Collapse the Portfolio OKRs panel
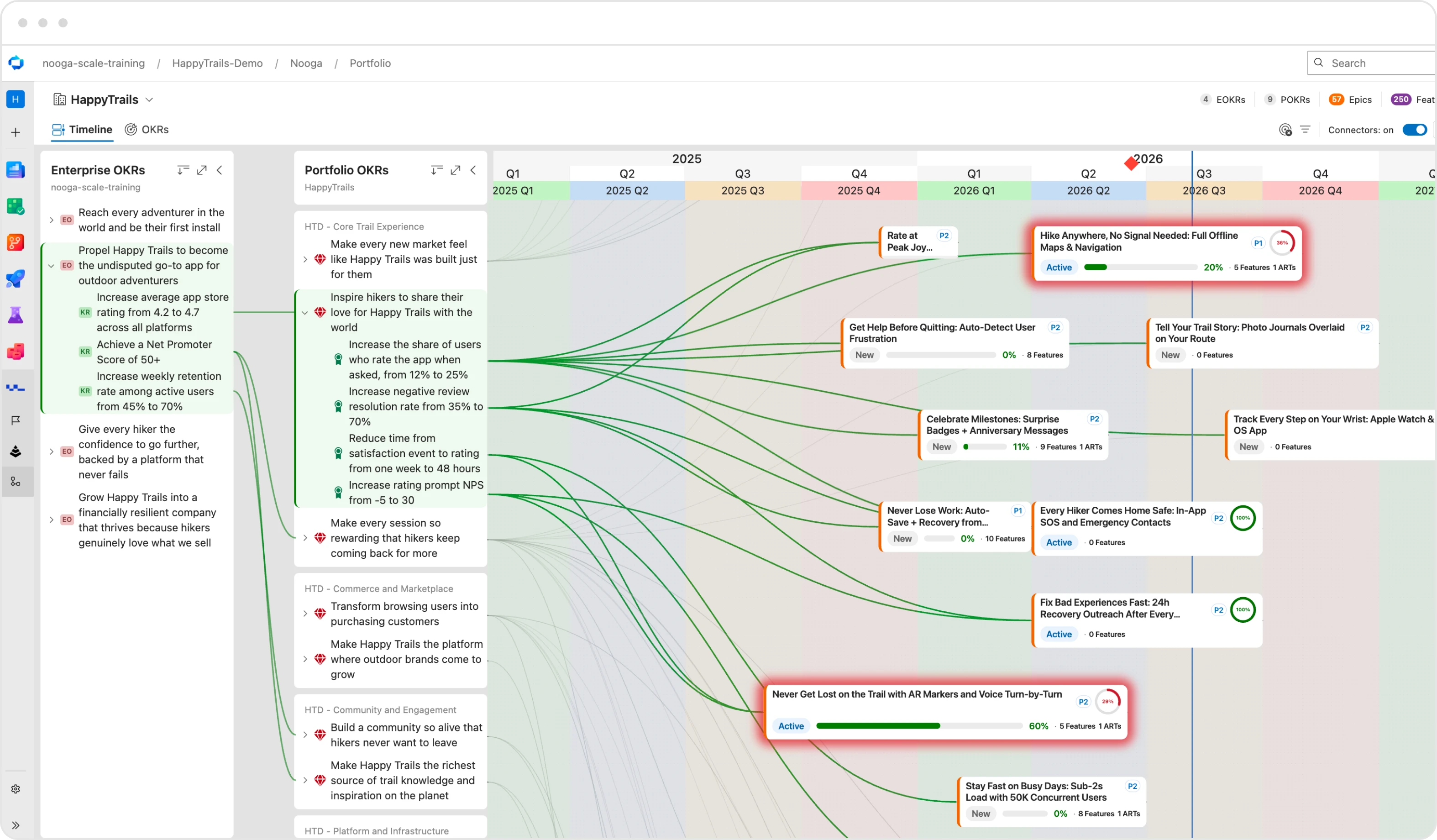The height and width of the screenshot is (840, 1437). tap(473, 170)
